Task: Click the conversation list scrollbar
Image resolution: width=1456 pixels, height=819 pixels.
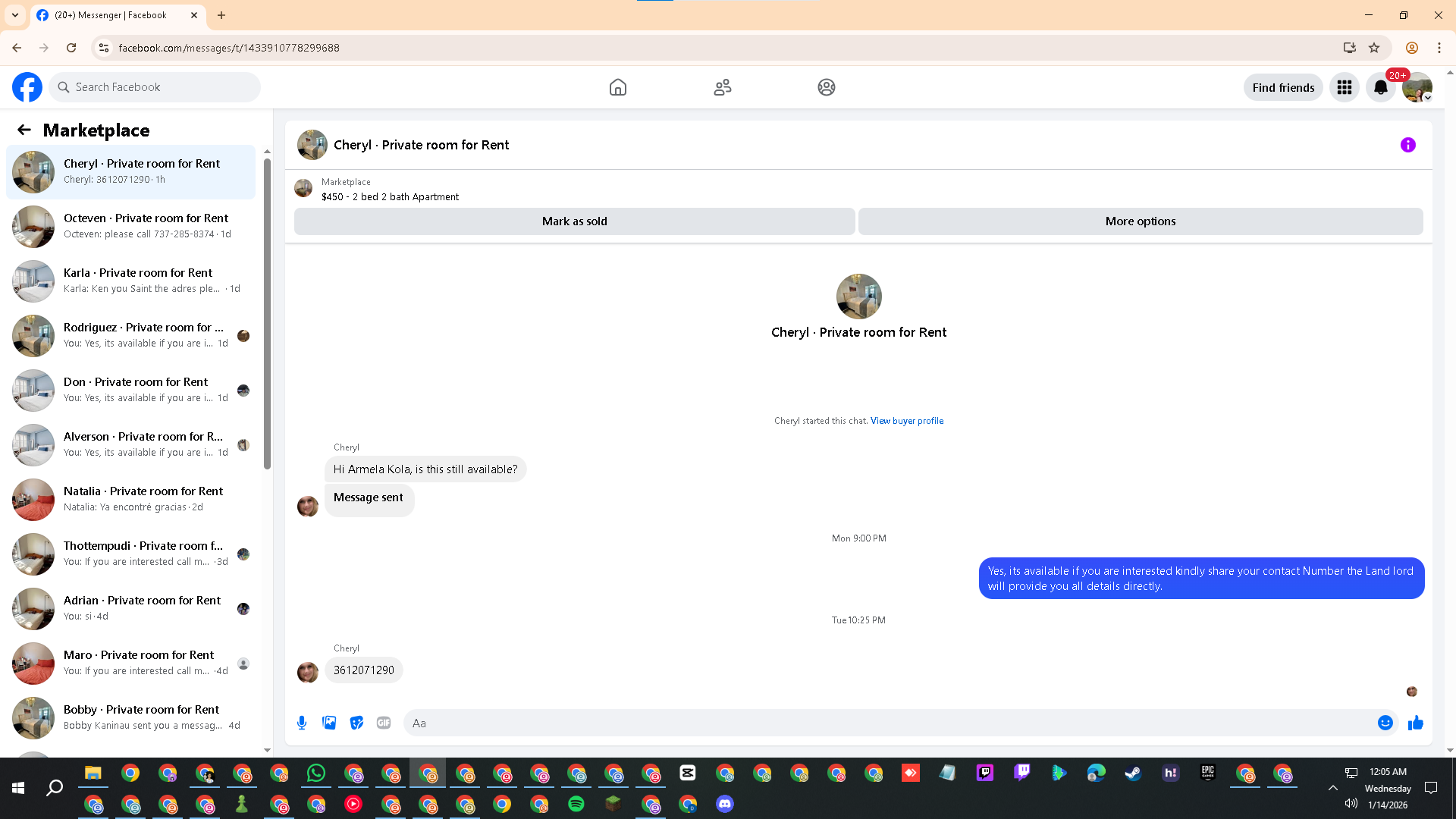Action: (x=267, y=312)
